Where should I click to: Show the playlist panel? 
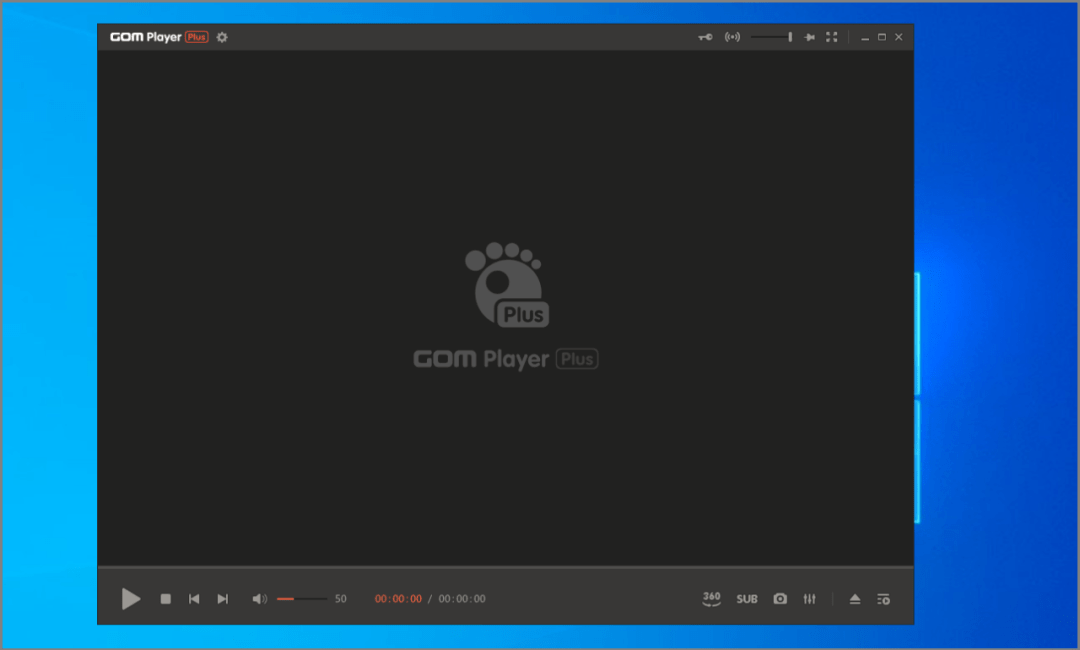pos(883,599)
